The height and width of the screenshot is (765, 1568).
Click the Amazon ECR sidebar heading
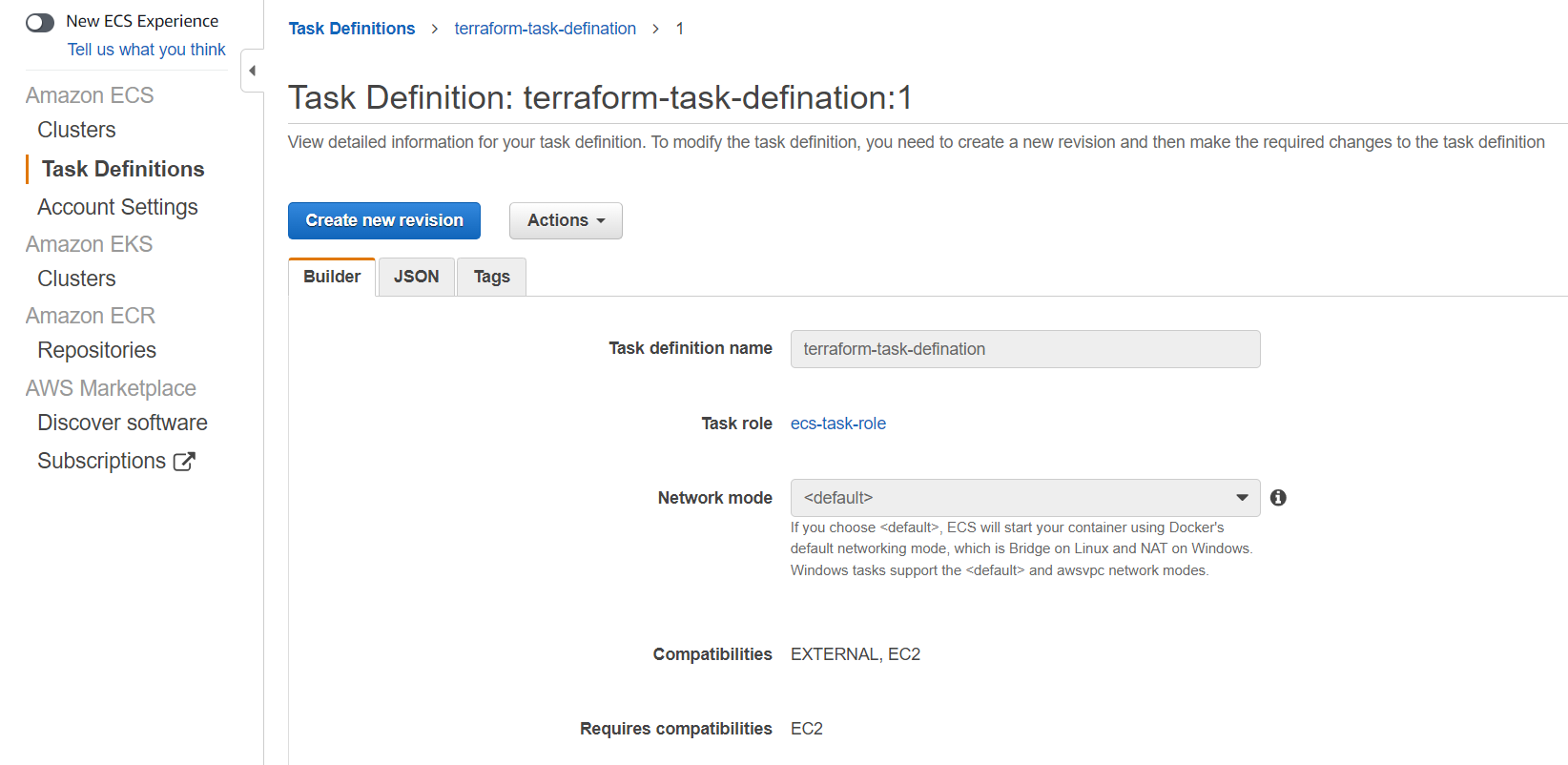[91, 316]
